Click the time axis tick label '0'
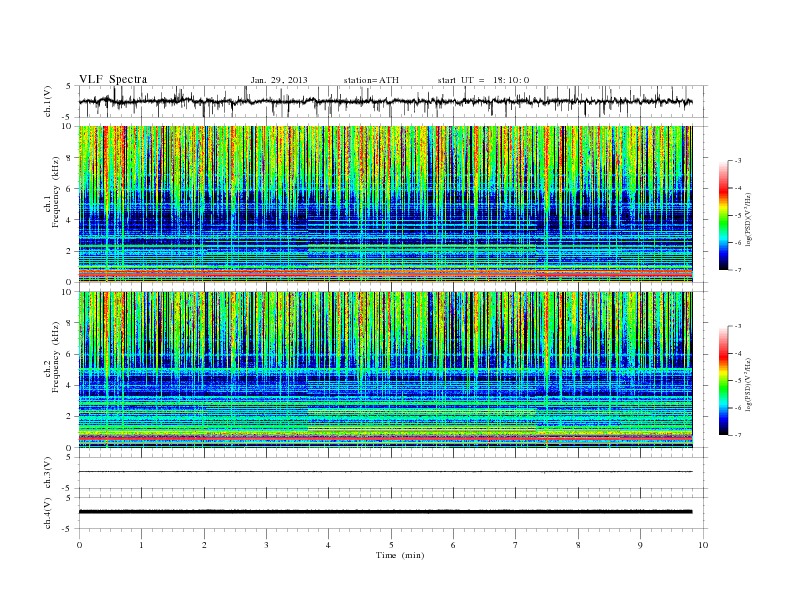This screenshot has width=792, height=612. (x=79, y=545)
